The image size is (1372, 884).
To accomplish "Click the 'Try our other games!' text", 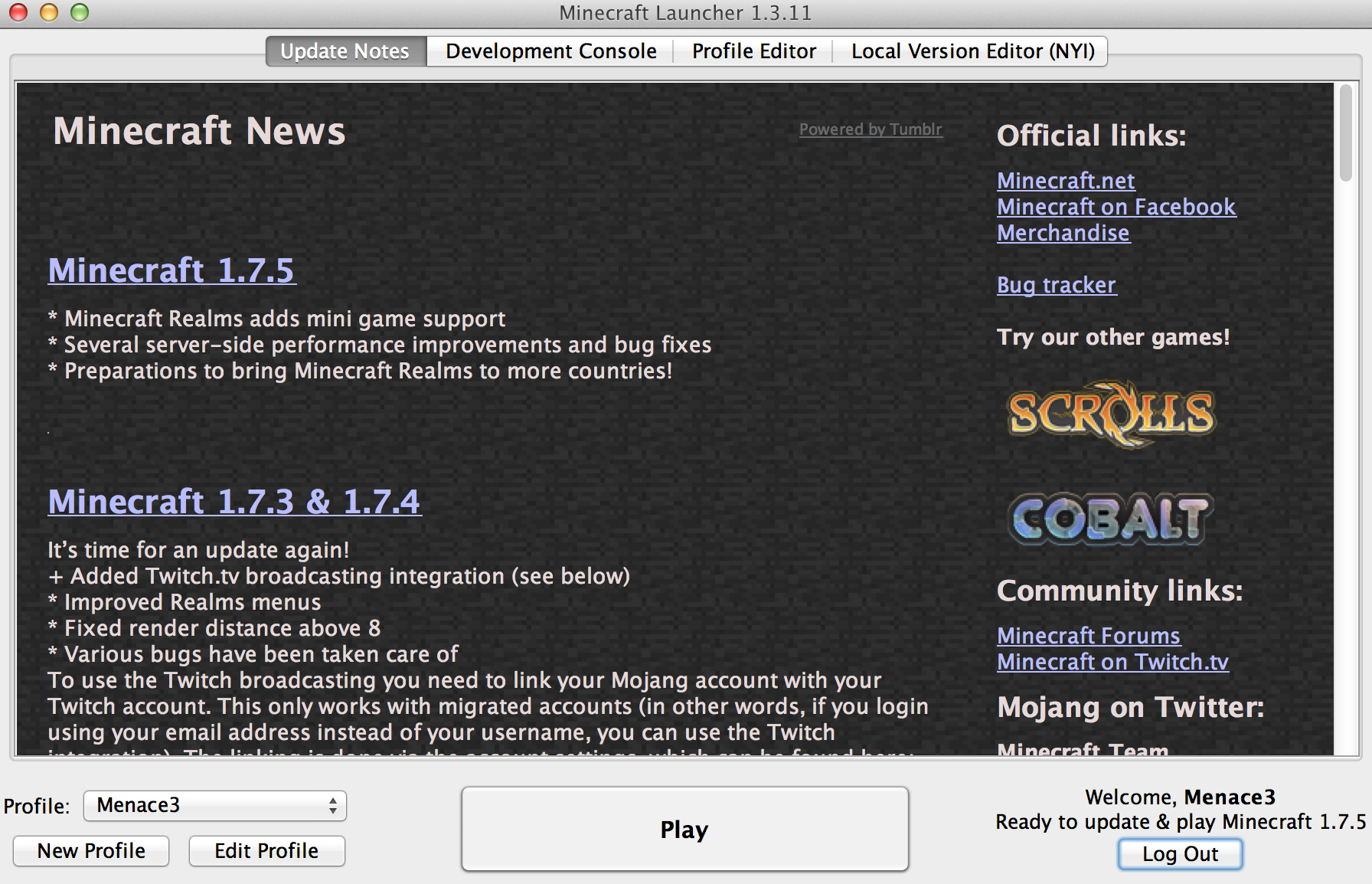I will point(1113,337).
